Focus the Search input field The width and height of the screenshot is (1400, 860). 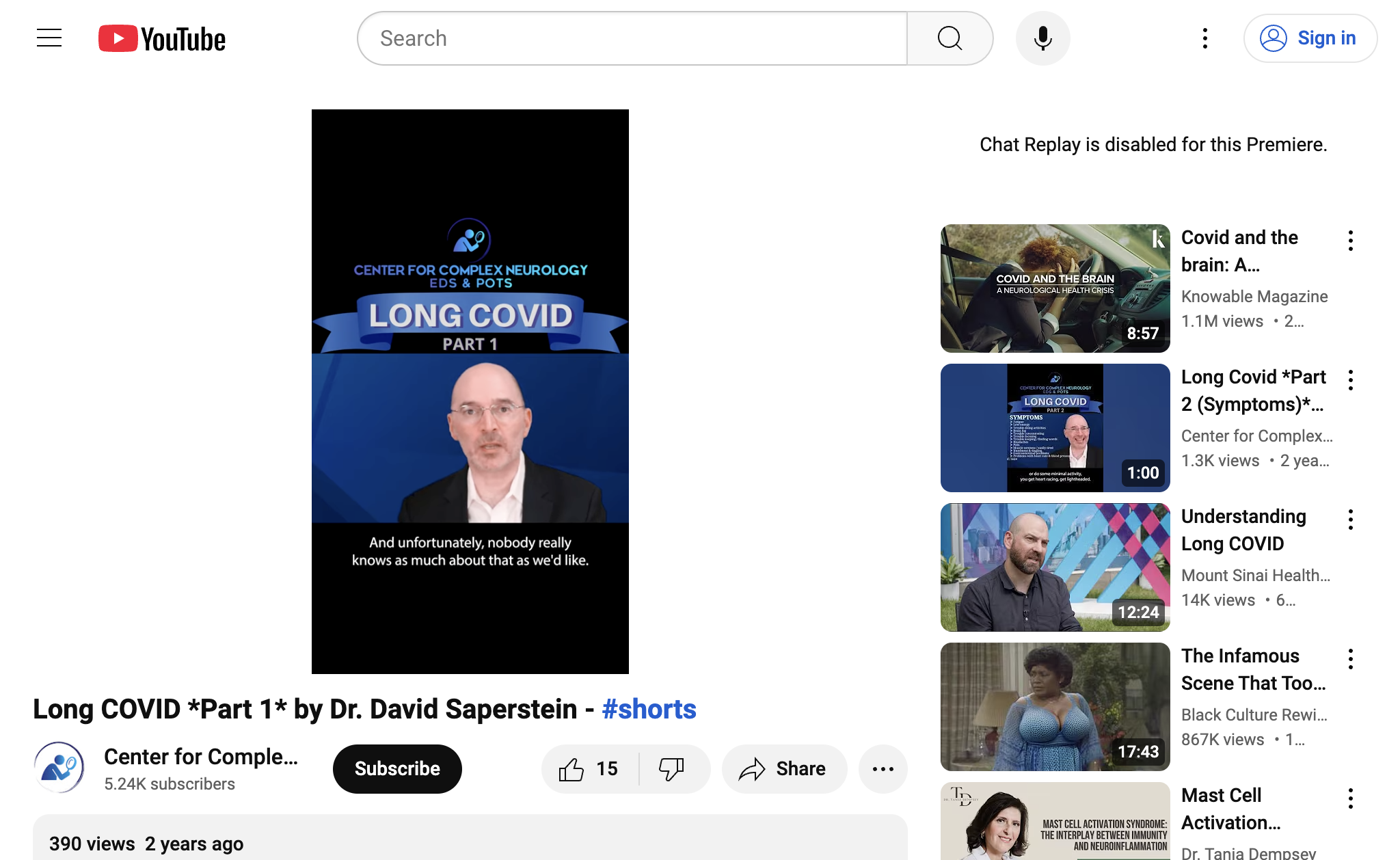click(x=633, y=38)
